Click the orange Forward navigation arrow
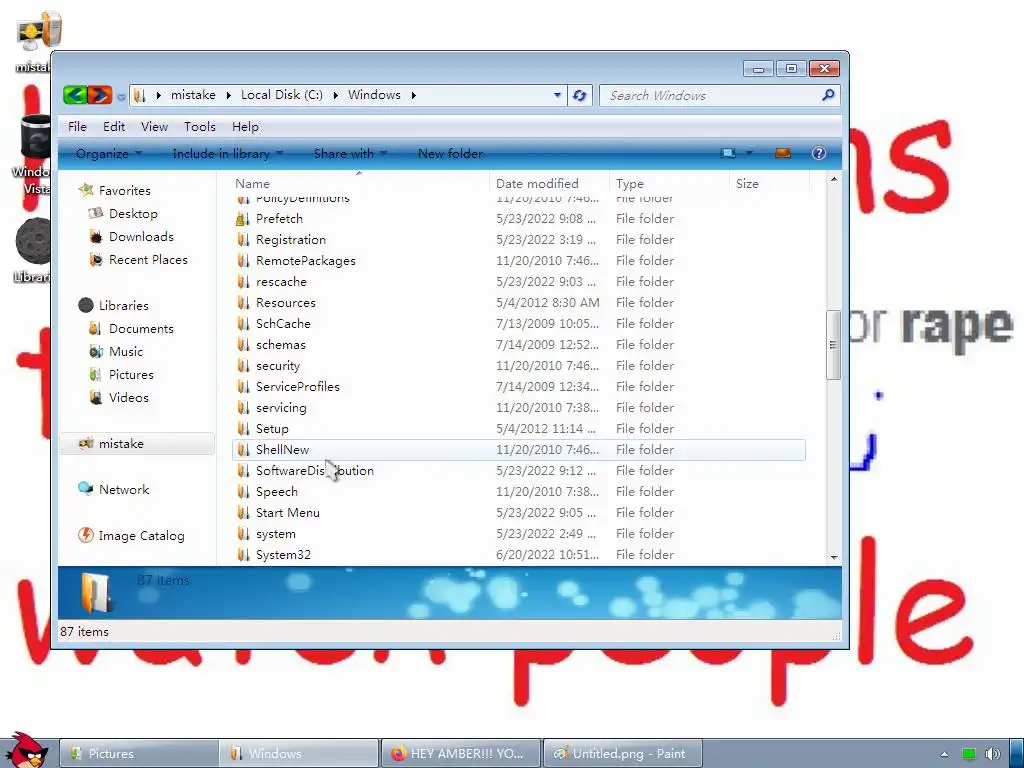 coord(100,95)
